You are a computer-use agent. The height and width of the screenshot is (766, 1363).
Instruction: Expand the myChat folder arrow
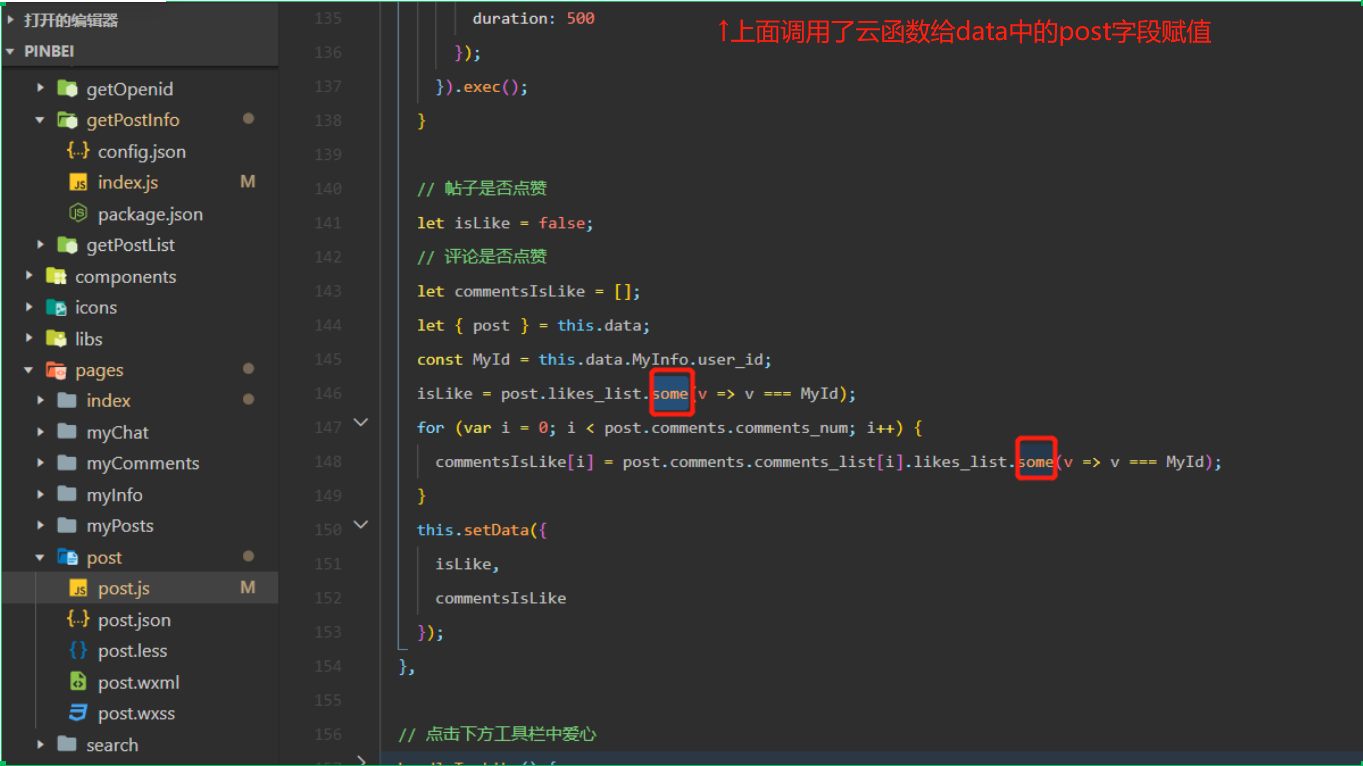coord(41,432)
